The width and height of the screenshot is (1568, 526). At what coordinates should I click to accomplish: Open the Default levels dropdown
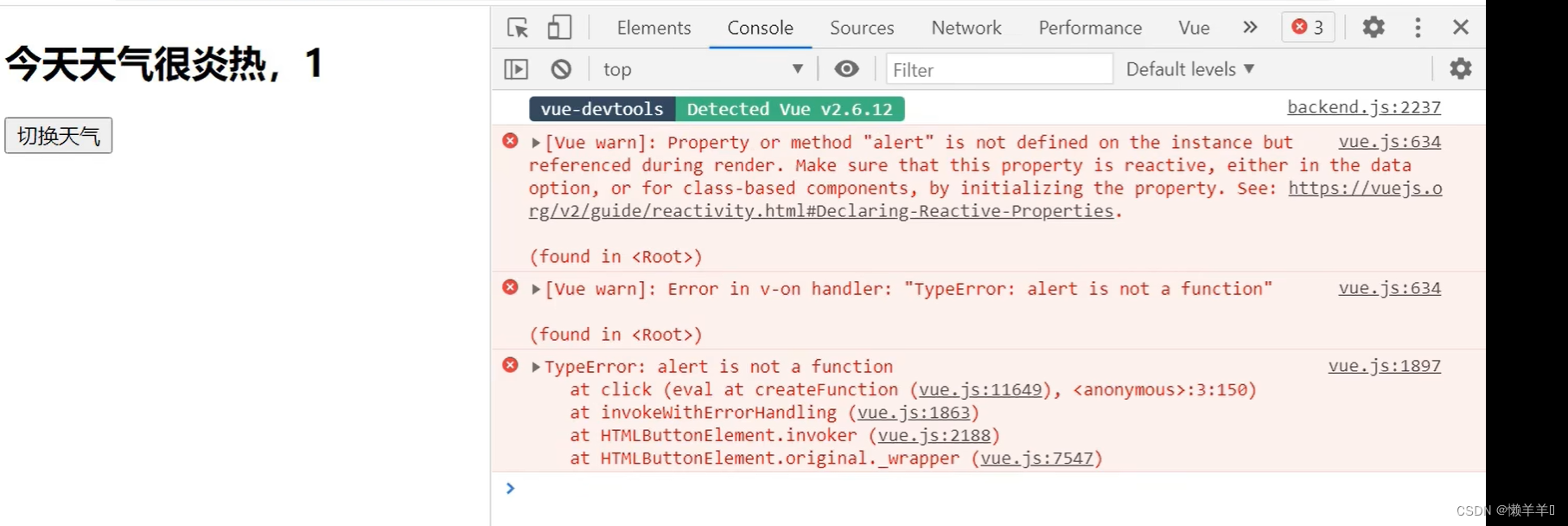pyautogui.click(x=1189, y=69)
